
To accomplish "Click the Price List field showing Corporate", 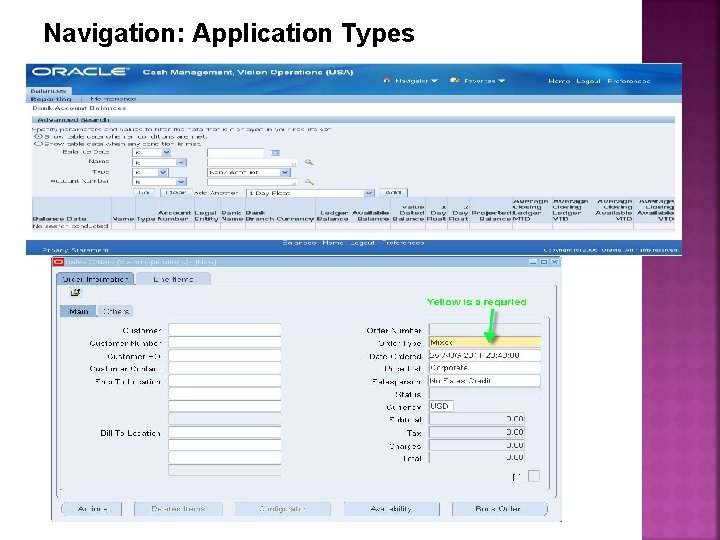I will click(x=485, y=368).
